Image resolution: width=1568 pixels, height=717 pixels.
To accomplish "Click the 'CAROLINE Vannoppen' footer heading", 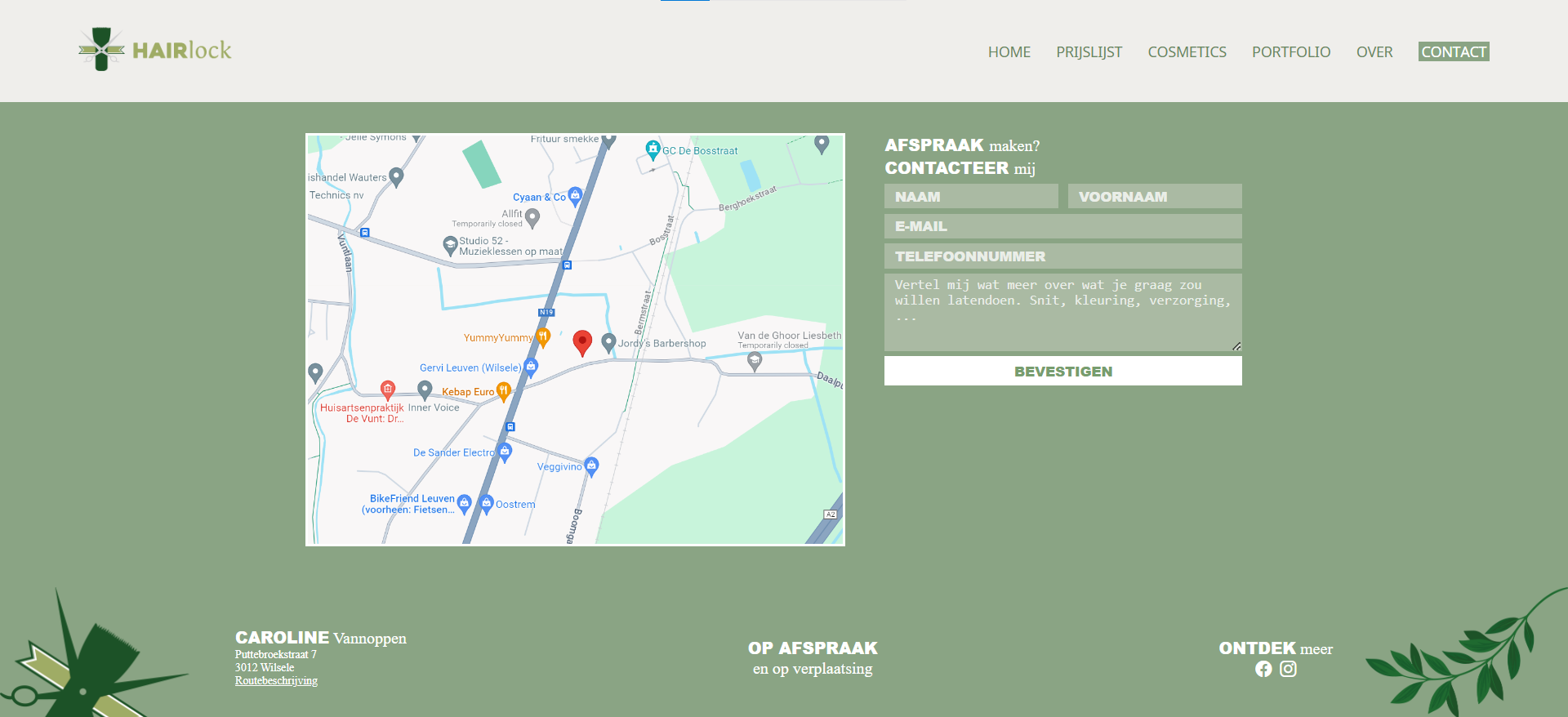I will (x=321, y=638).
